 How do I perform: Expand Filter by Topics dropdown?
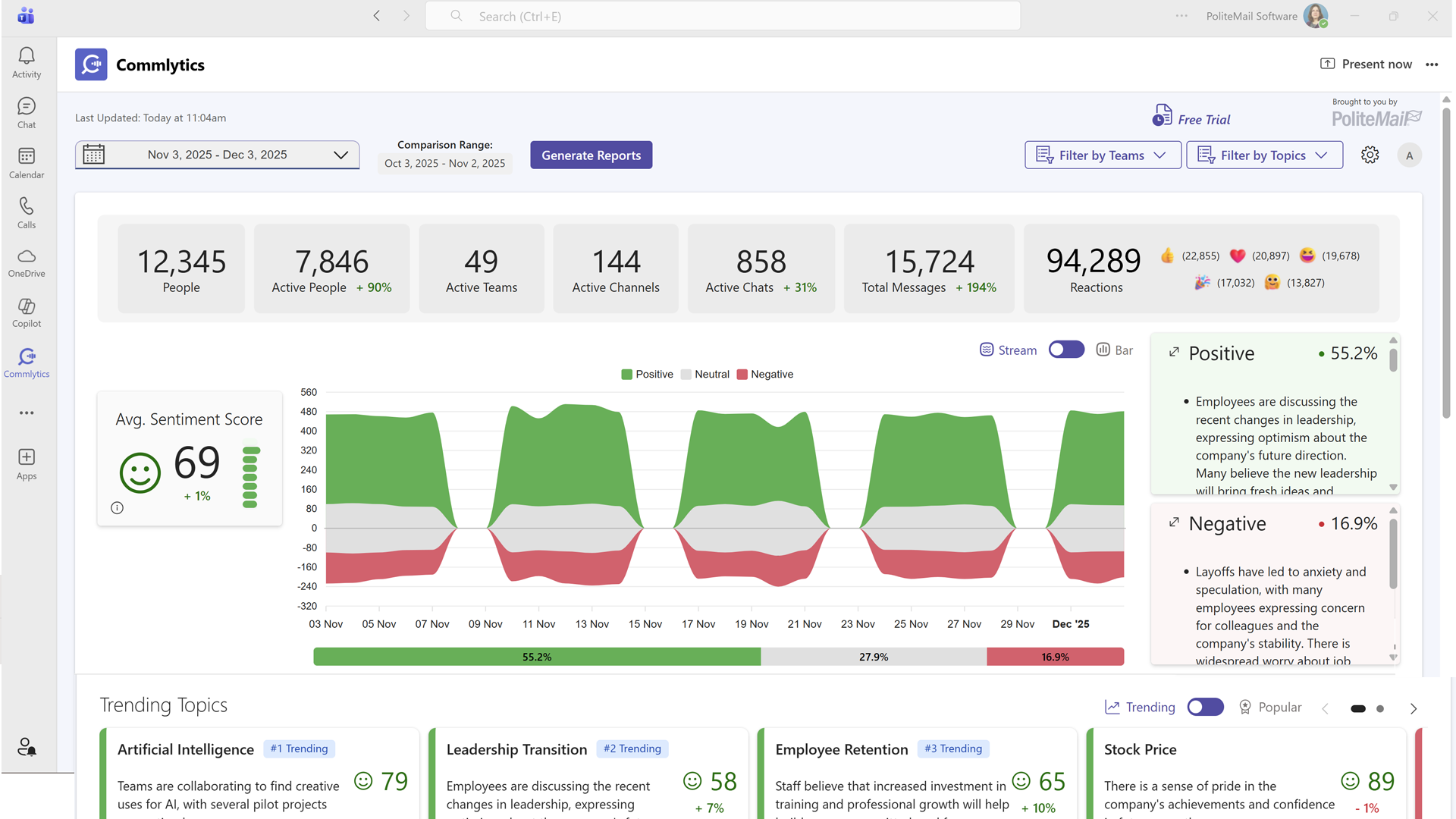pyautogui.click(x=1263, y=155)
